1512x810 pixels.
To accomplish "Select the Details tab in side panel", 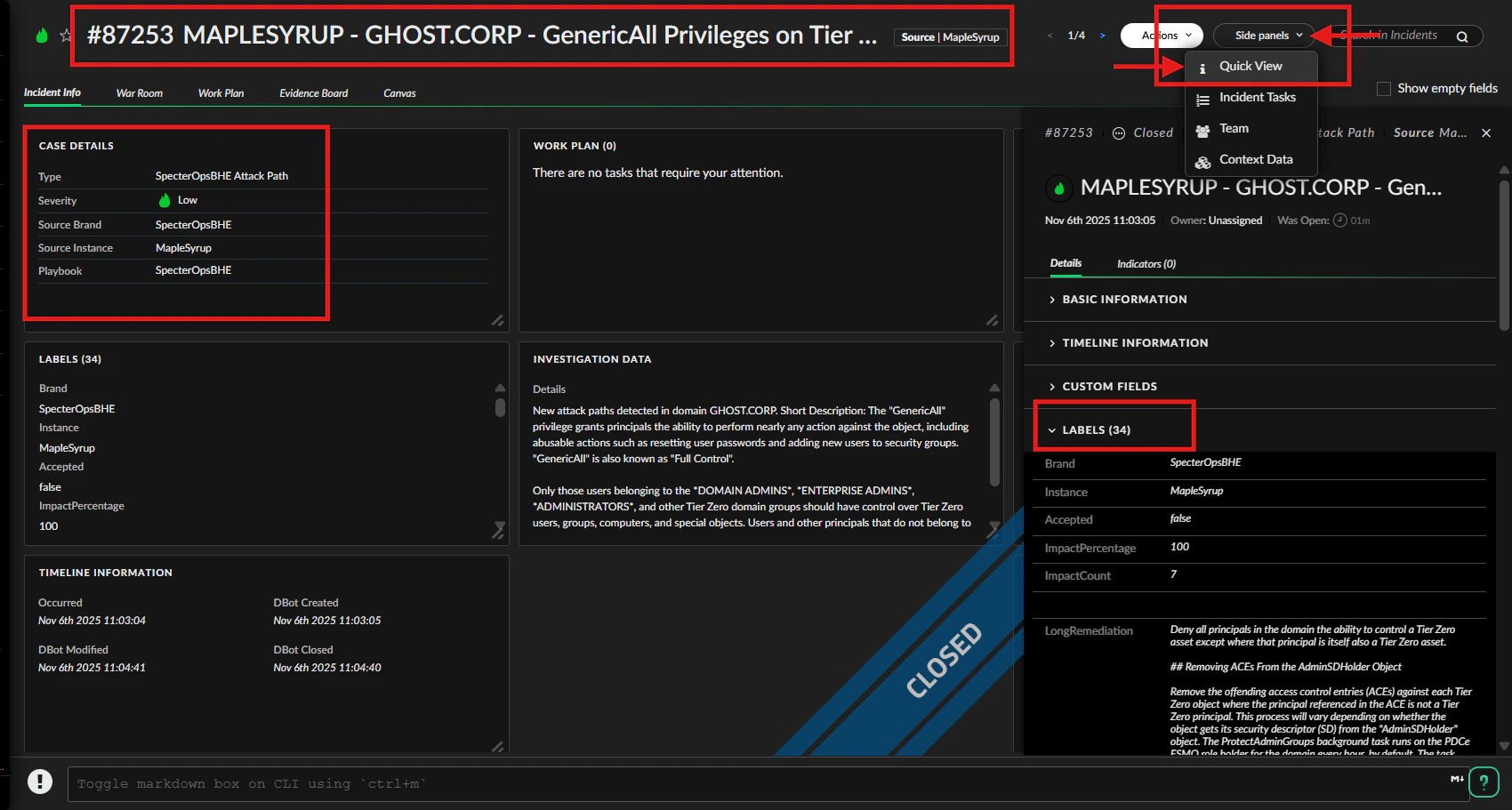I will click(1066, 263).
